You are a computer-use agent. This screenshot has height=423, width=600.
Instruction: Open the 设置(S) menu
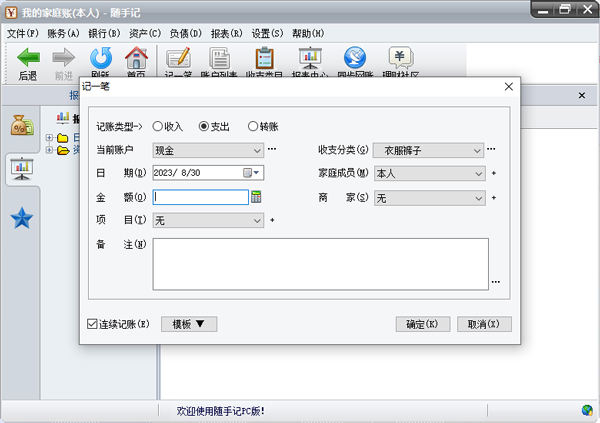[267, 34]
